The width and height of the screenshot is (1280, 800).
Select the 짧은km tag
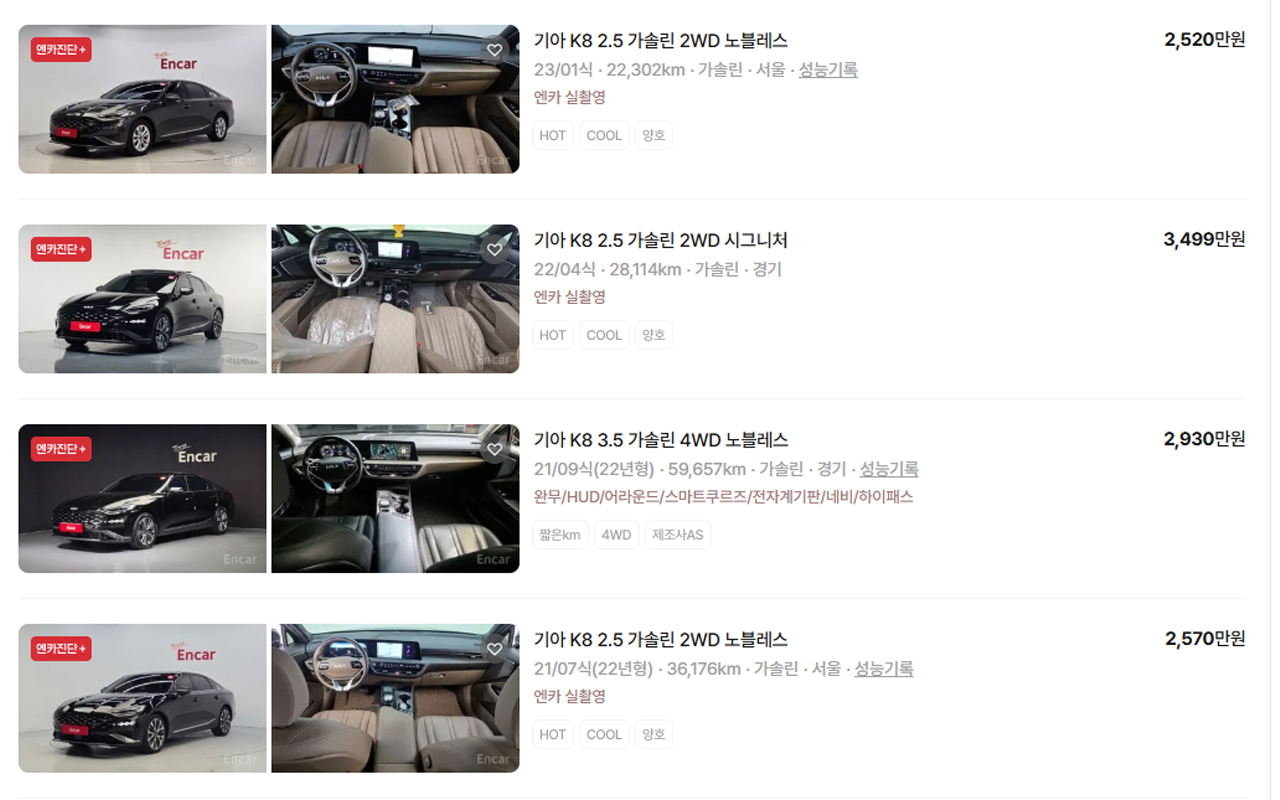[x=560, y=535]
